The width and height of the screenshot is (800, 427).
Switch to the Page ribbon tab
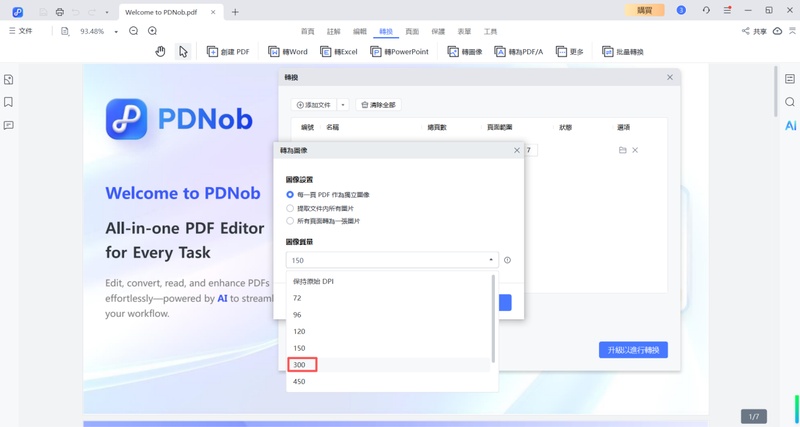[412, 31]
